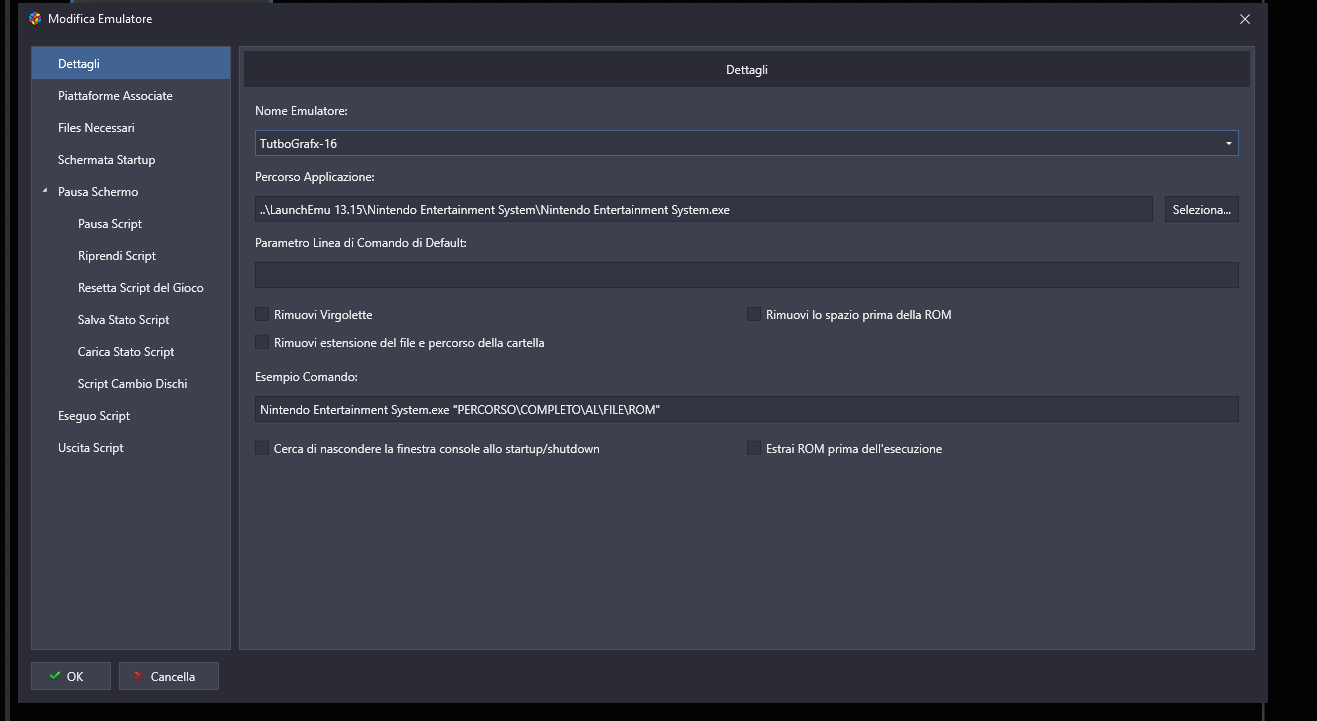Open Salva Stato Script page
1317x721 pixels.
tap(131, 320)
